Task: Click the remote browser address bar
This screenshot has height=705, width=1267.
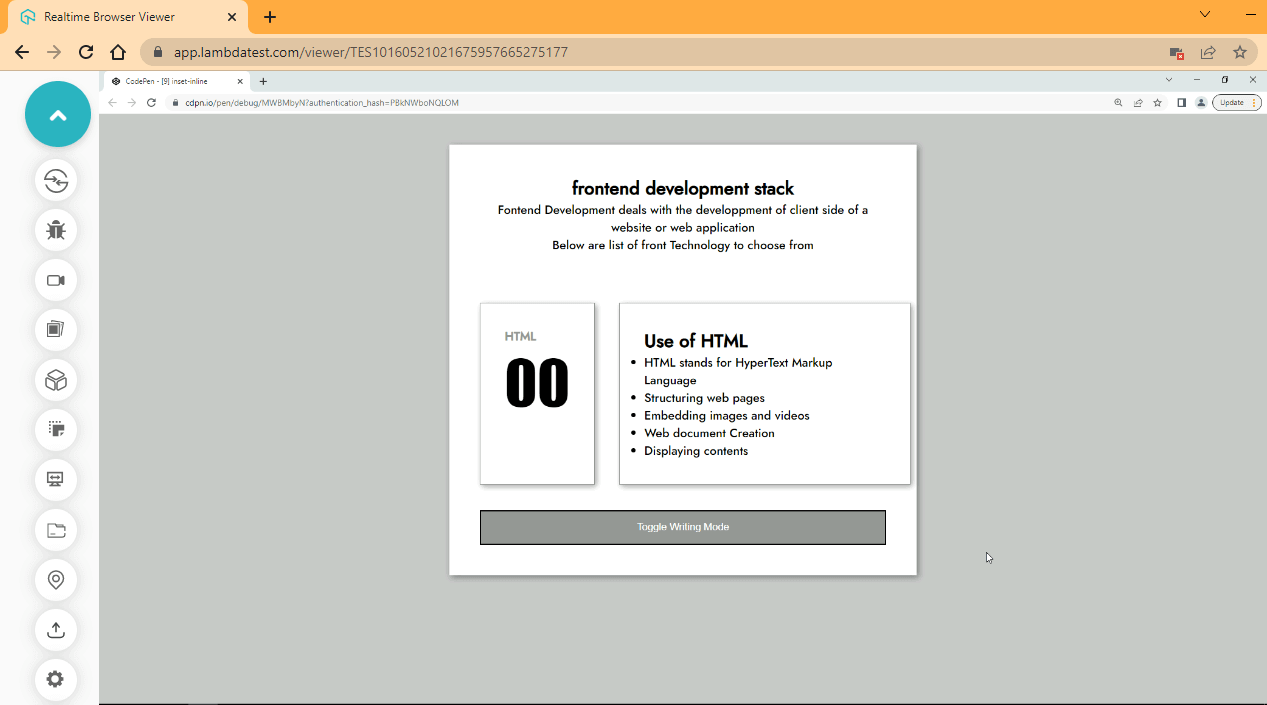Action: (x=400, y=102)
